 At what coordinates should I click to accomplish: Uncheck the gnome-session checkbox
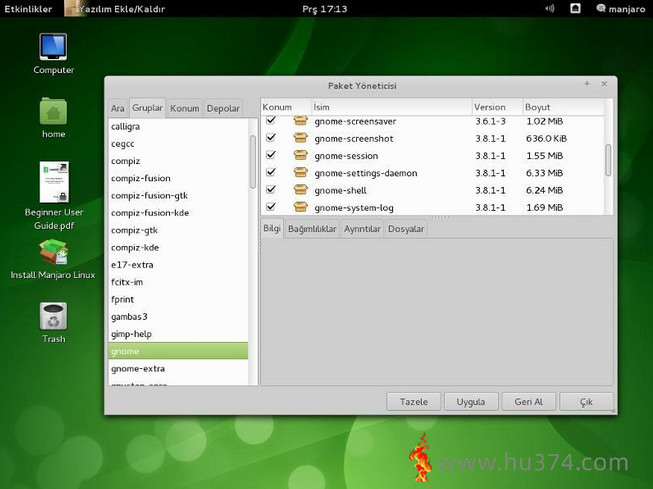pyautogui.click(x=271, y=155)
